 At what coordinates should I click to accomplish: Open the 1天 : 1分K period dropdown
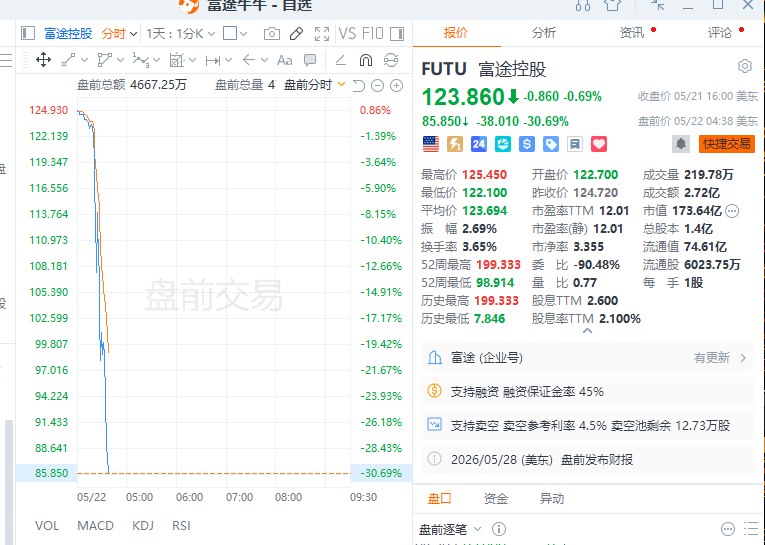pyautogui.click(x=181, y=34)
